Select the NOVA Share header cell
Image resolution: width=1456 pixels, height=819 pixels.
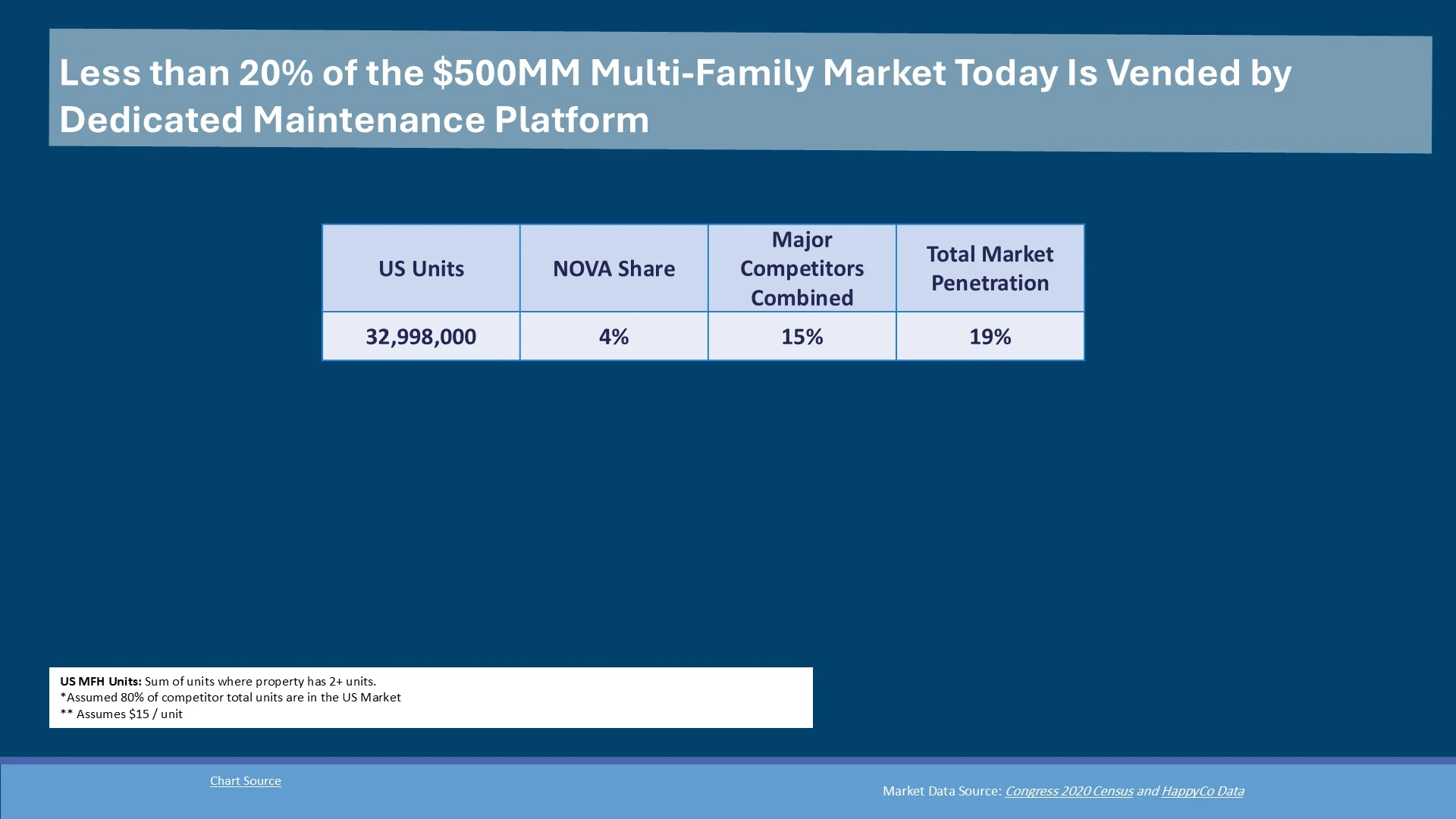[613, 268]
